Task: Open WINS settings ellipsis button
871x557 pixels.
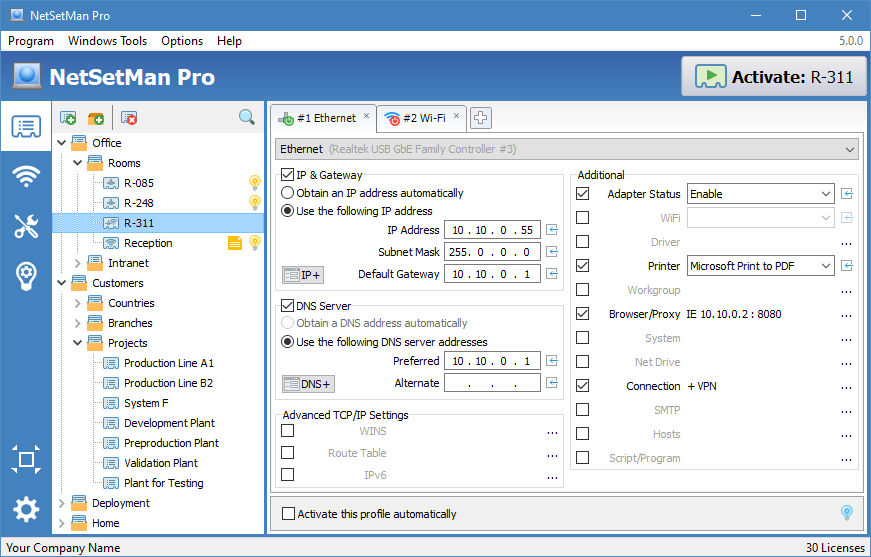Action: (x=552, y=431)
